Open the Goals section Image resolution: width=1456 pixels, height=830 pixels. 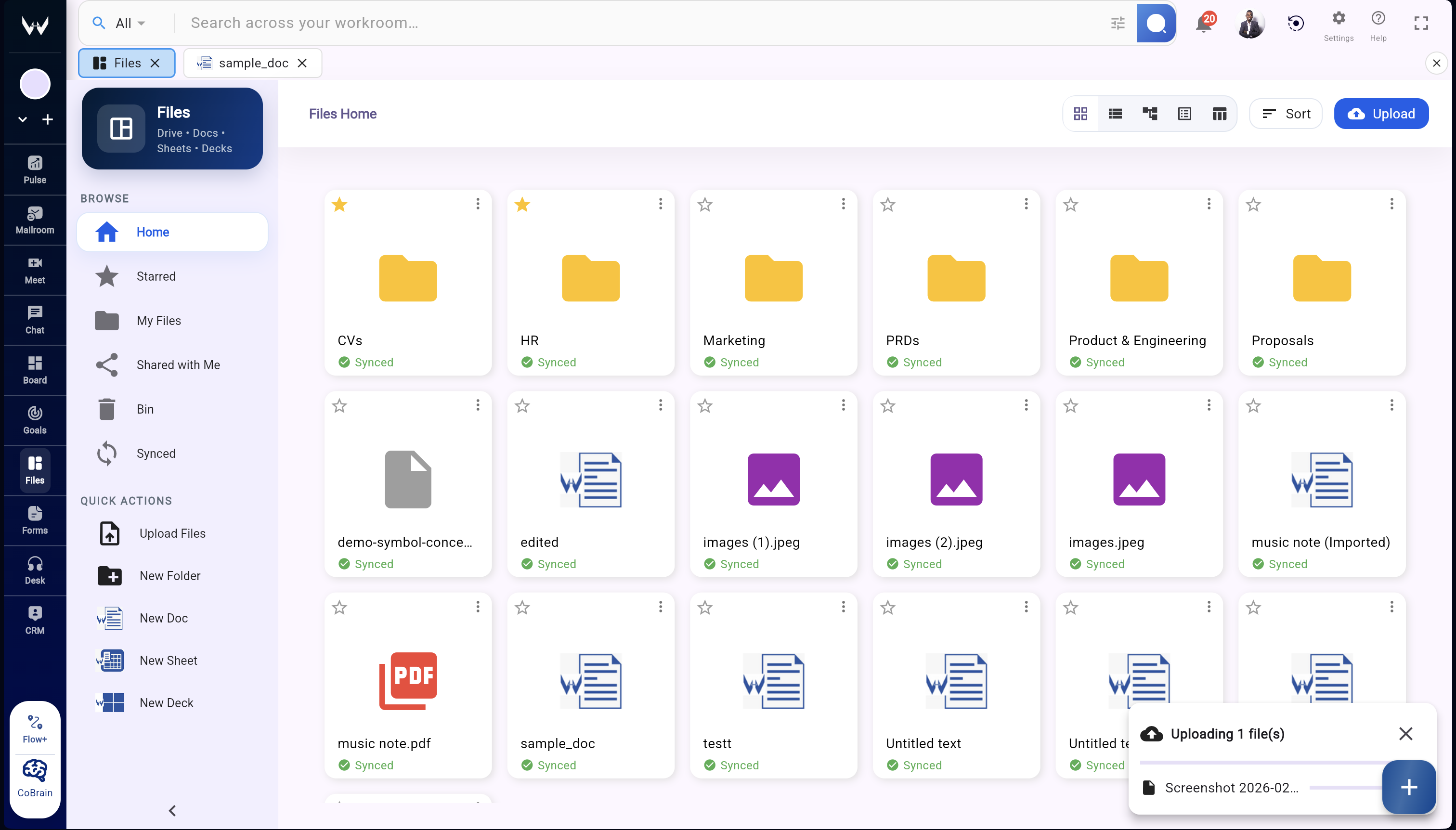(34, 419)
